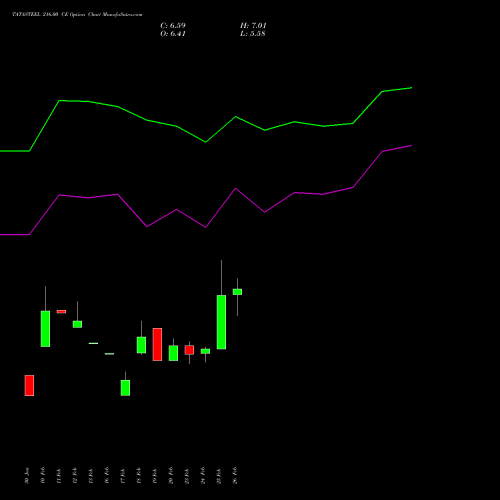Select the close value C: 6.59

tap(173, 26)
